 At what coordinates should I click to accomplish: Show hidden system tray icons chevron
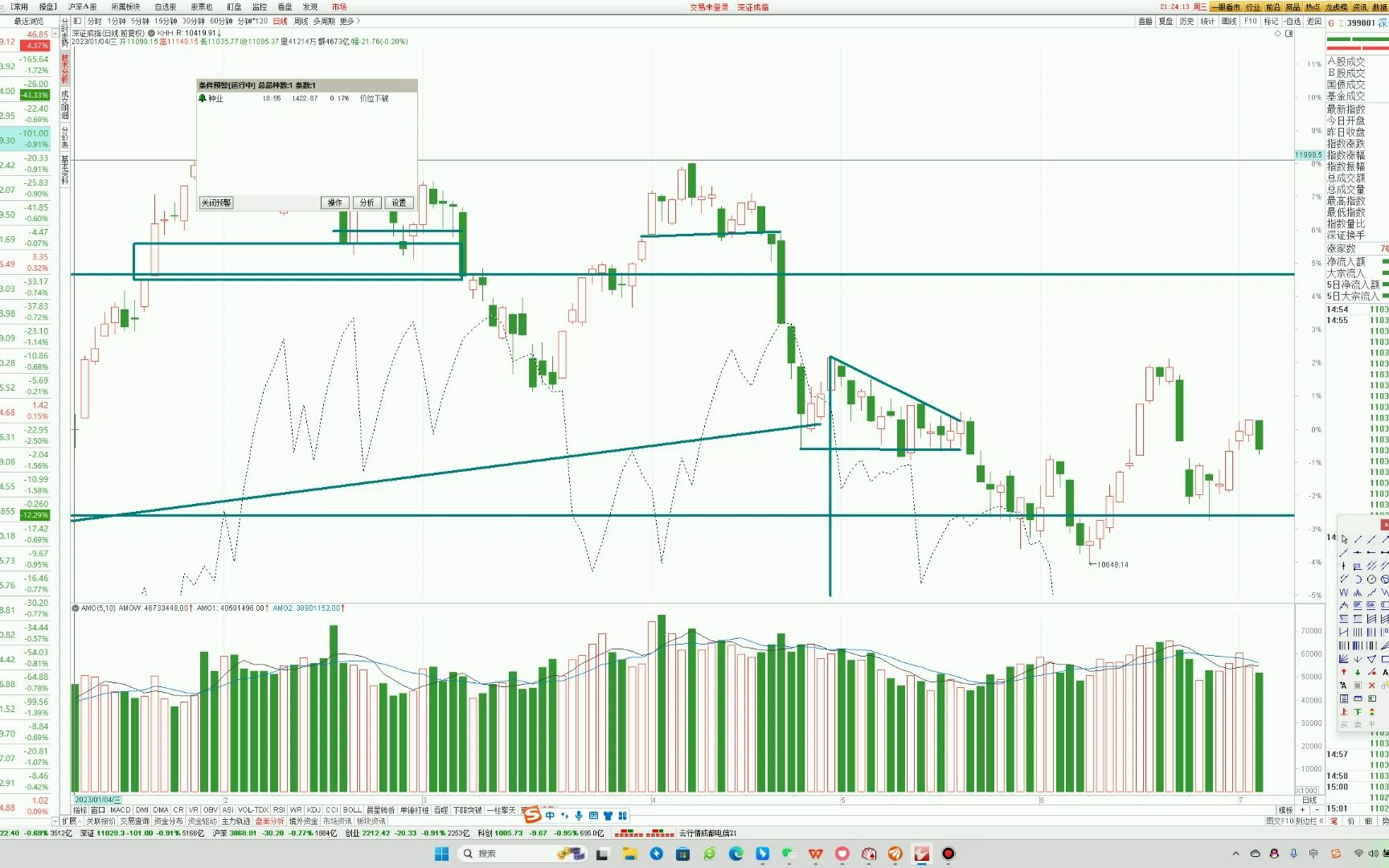tap(1235, 854)
